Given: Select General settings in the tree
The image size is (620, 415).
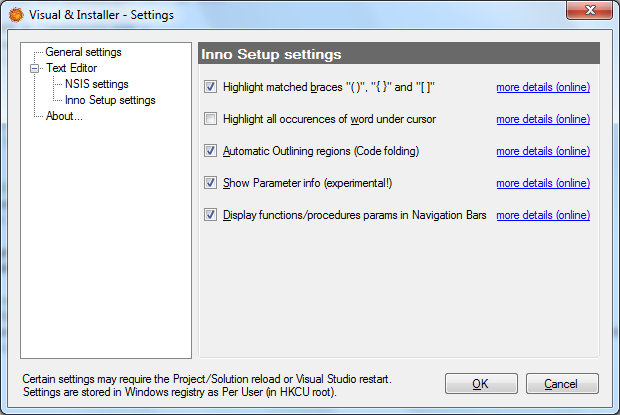Looking at the screenshot, I should [x=83, y=52].
